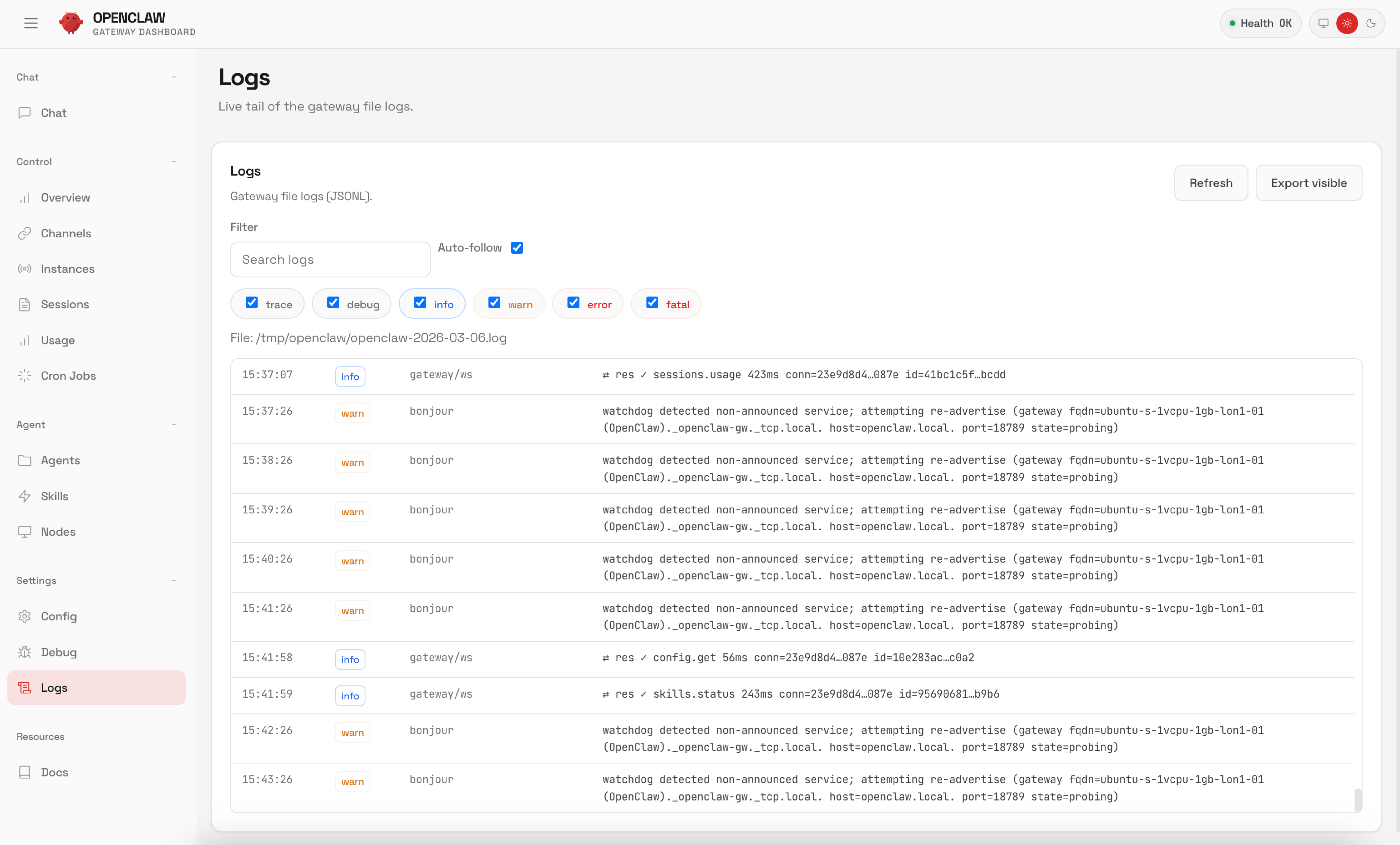
Task: Select the light theme sun icon
Action: [1347, 23]
